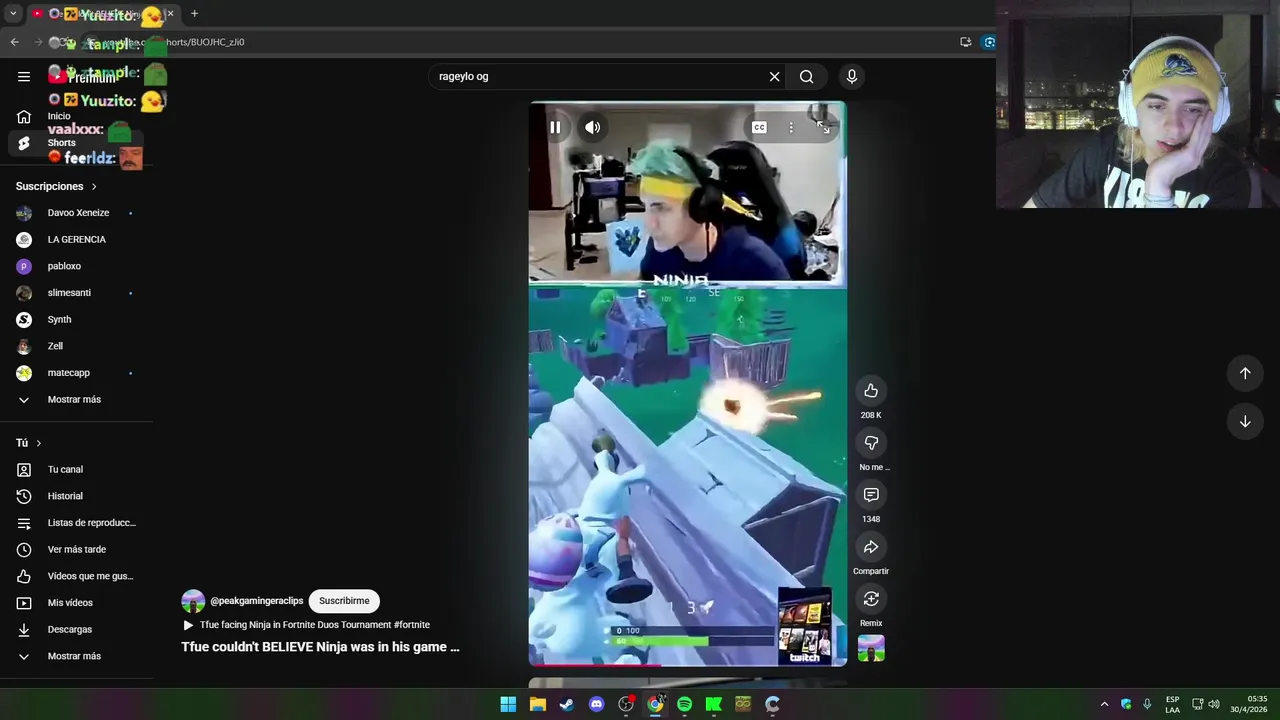Open the Windows Start menu
Viewport: 1280px width, 720px height.
508,704
